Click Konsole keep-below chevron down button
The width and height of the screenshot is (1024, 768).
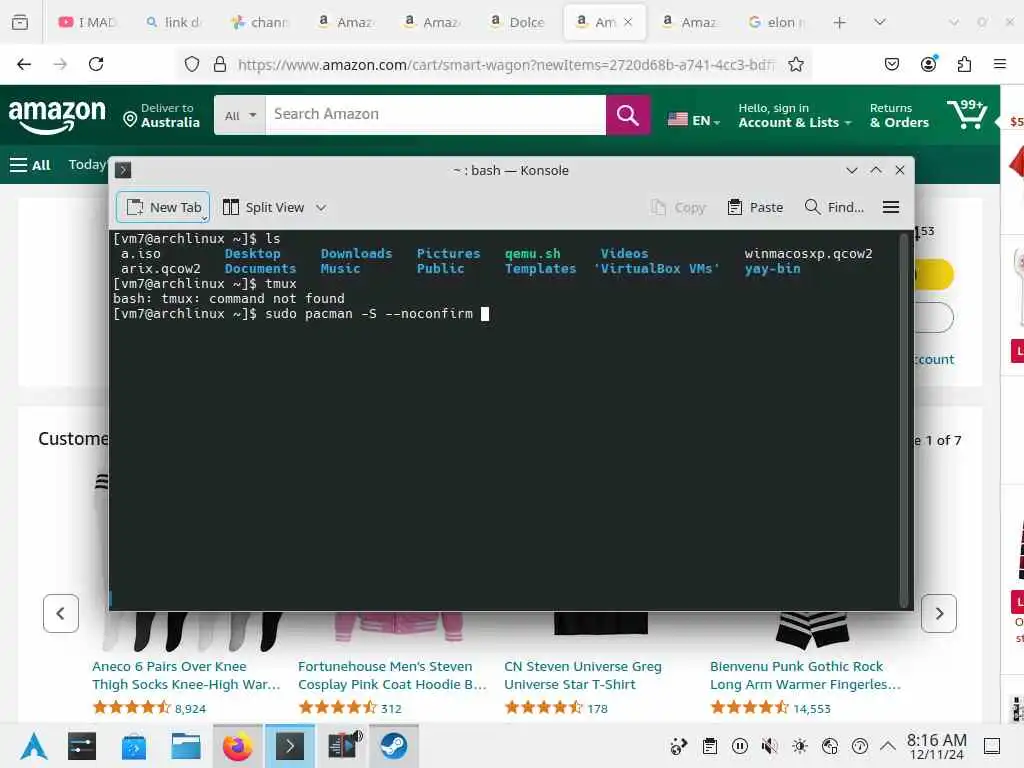pyautogui.click(x=852, y=170)
